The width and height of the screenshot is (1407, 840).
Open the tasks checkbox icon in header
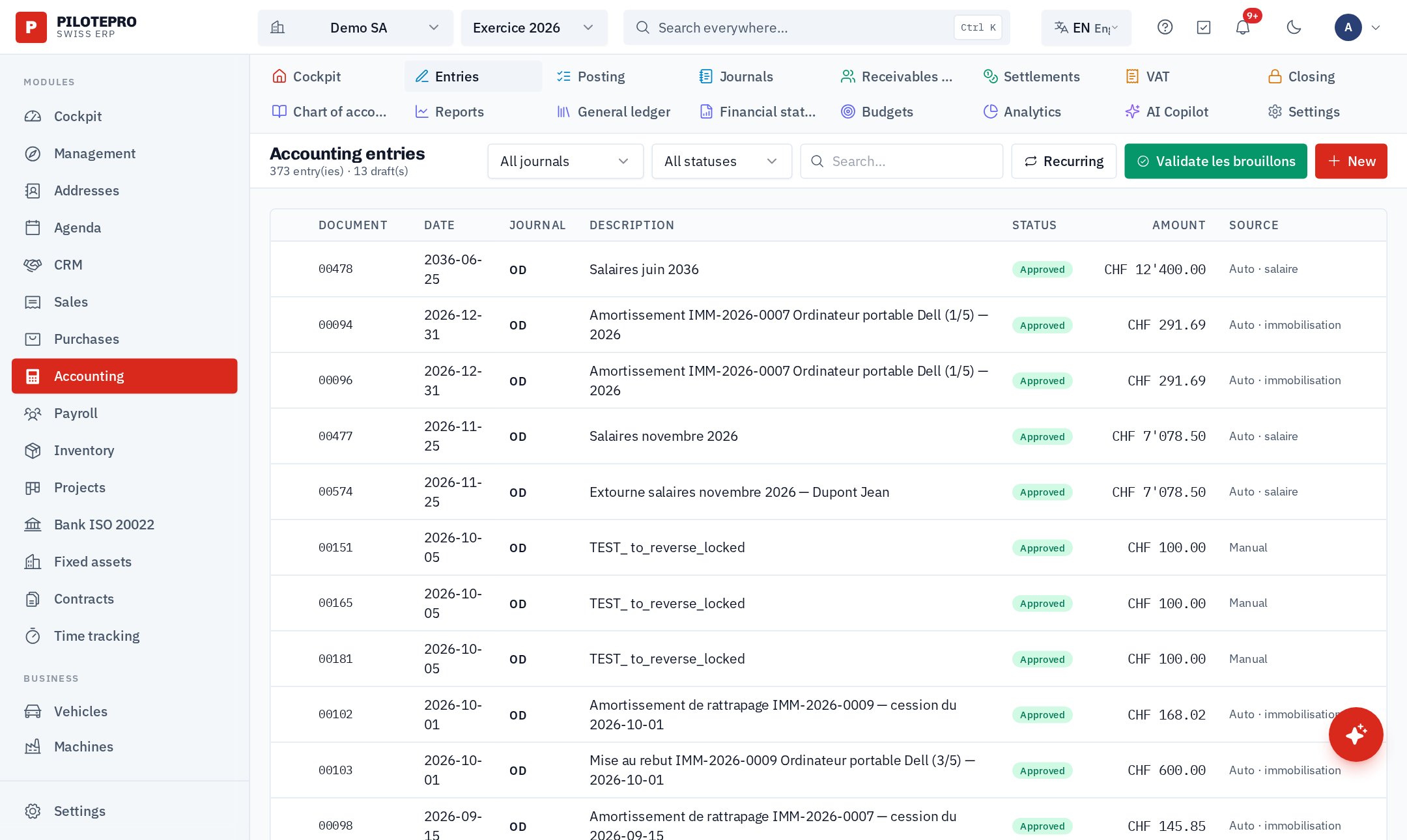click(x=1203, y=27)
